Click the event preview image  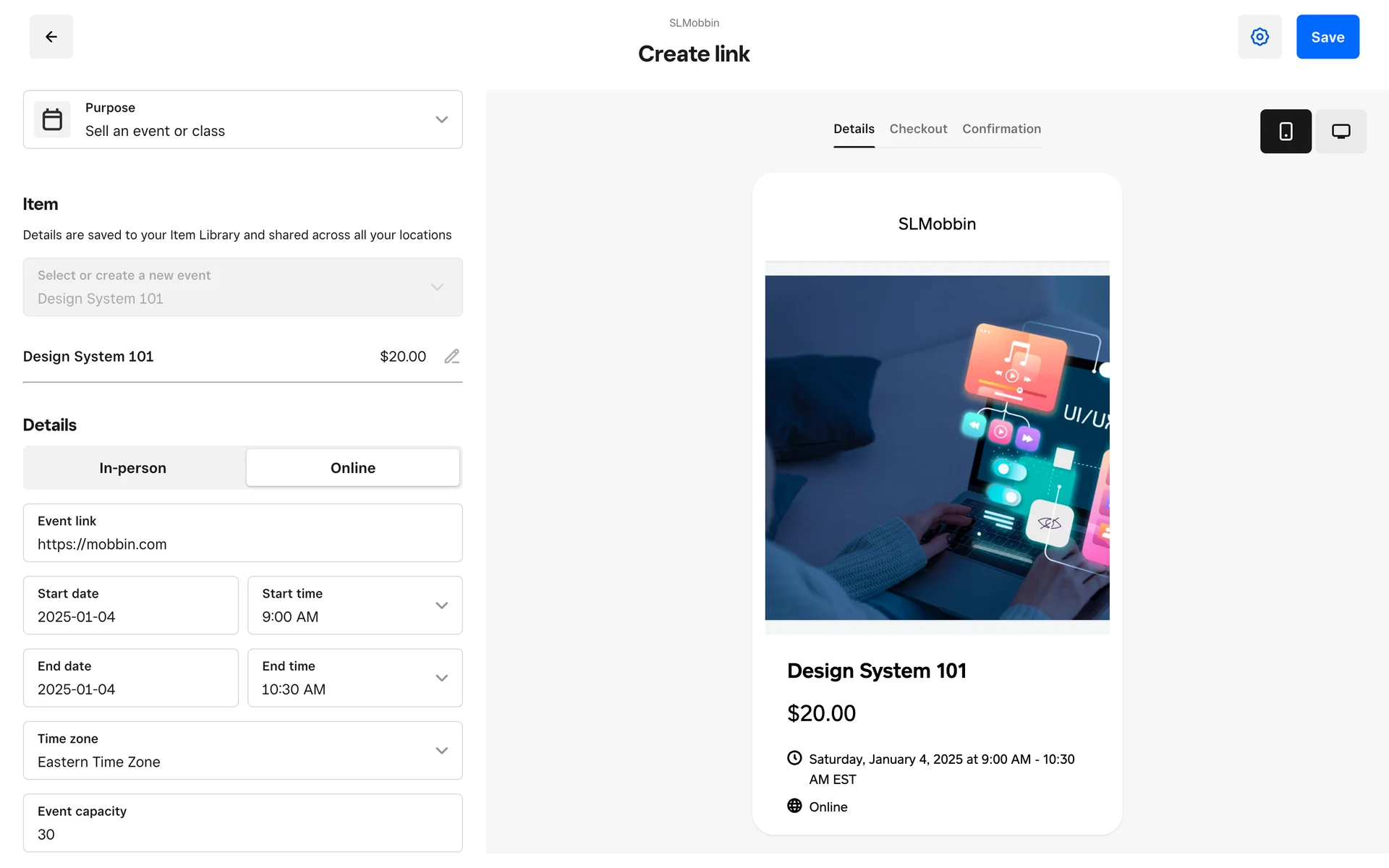point(937,447)
